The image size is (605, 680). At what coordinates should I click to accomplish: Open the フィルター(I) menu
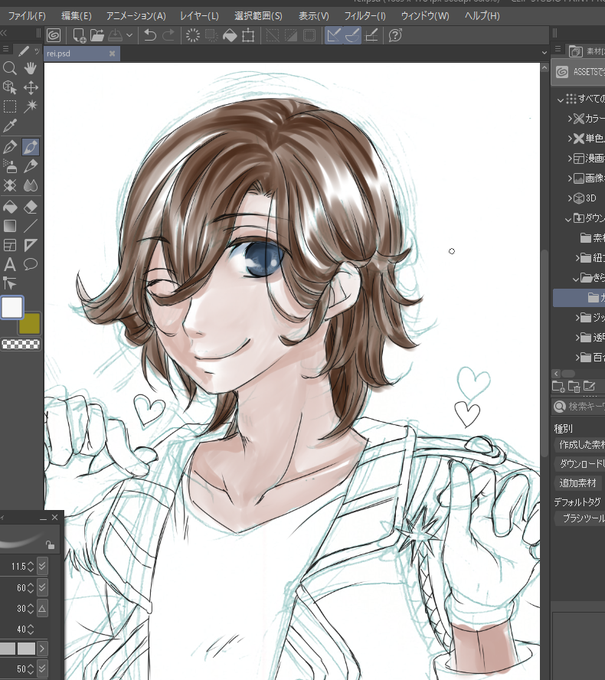point(365,16)
